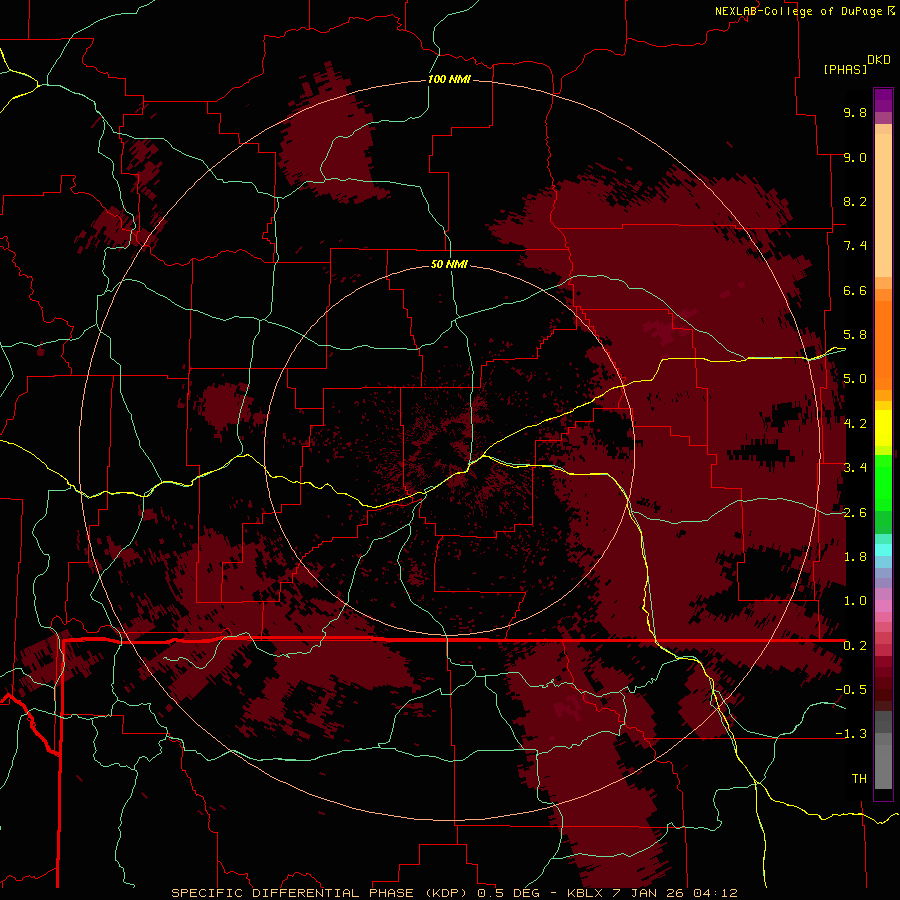Click the 0.2 value on the color scale
The height and width of the screenshot is (900, 900).
pos(855,646)
